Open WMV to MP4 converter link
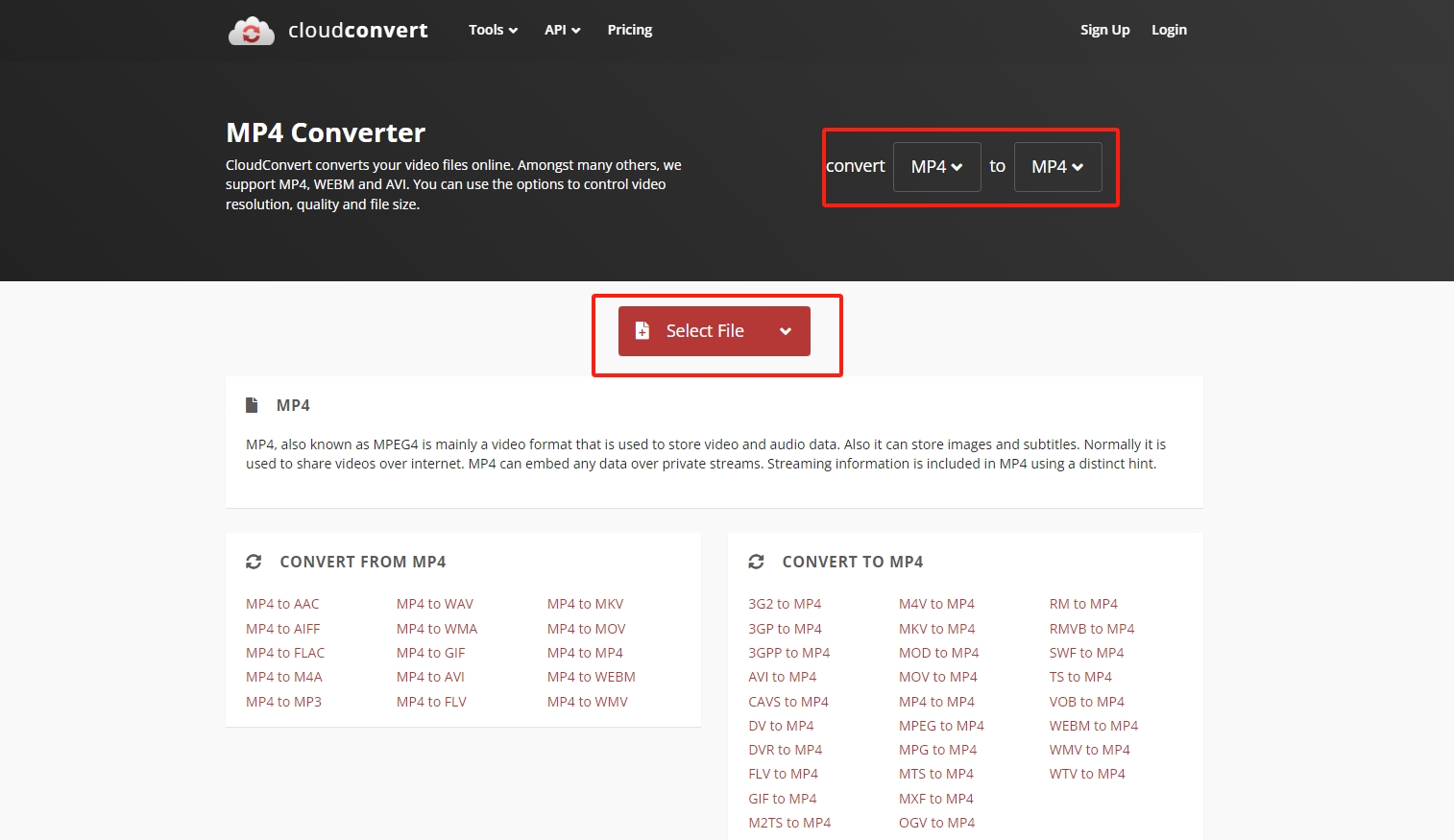Image resolution: width=1454 pixels, height=840 pixels. (1090, 750)
